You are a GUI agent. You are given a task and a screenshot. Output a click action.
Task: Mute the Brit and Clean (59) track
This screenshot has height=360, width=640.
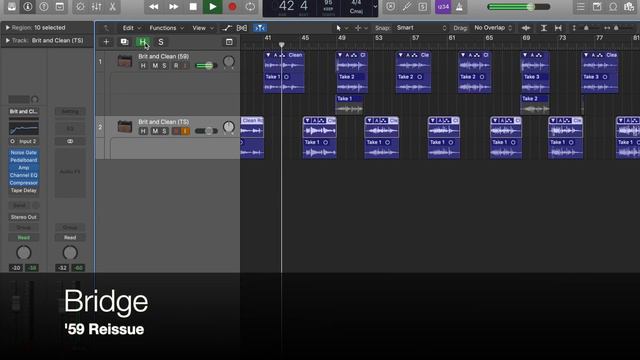coord(155,66)
